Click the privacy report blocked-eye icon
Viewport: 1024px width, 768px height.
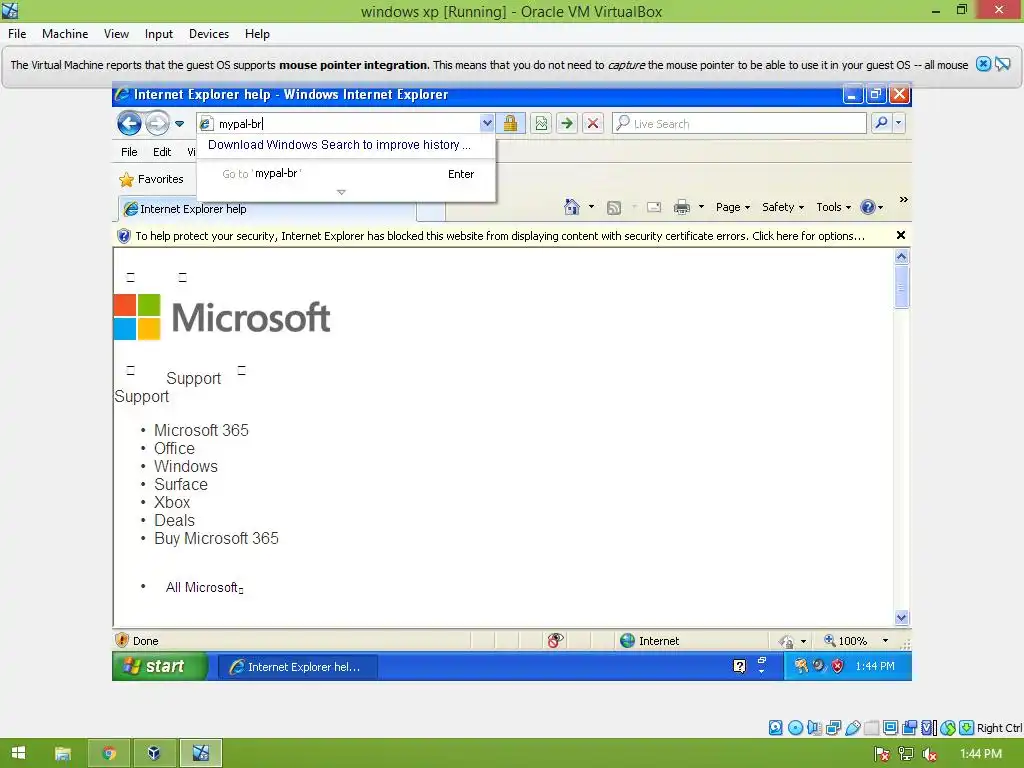(554, 641)
